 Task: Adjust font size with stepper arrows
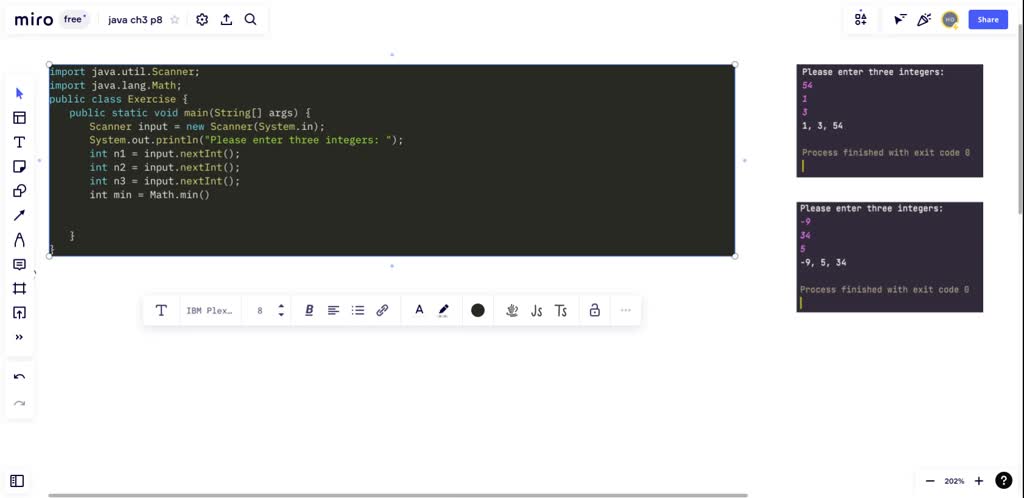281,311
